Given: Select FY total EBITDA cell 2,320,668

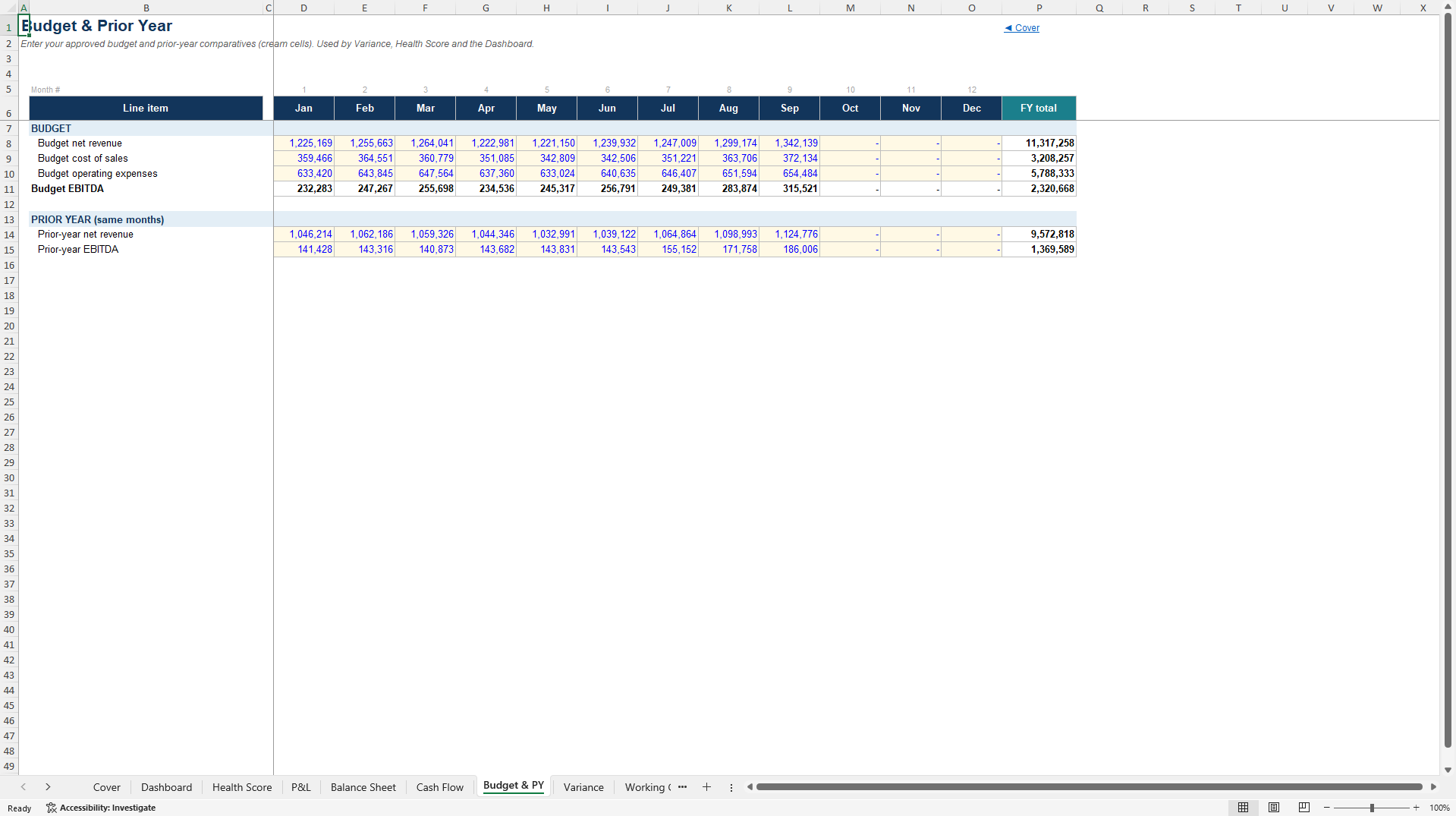Looking at the screenshot, I should 1039,189.
